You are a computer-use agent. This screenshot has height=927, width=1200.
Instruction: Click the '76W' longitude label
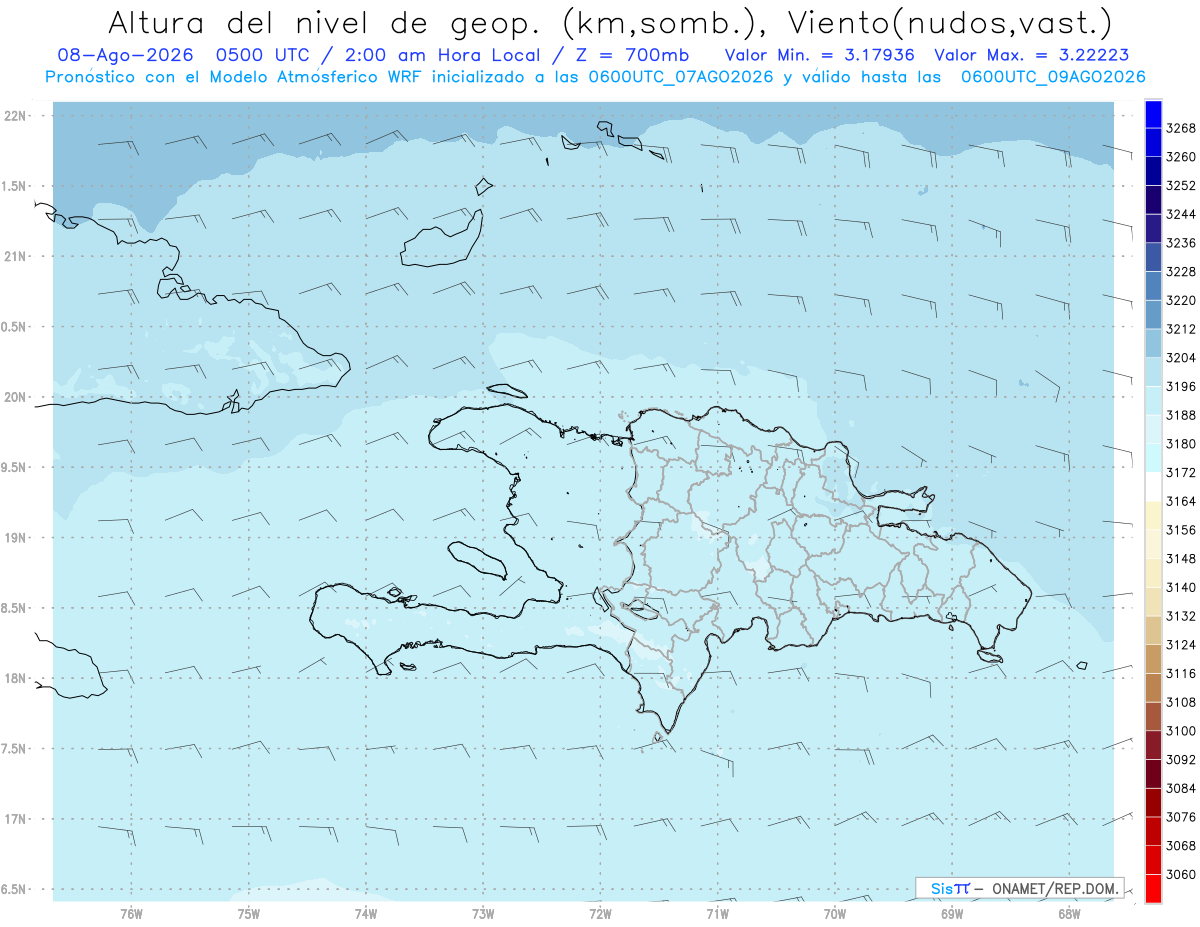[x=131, y=913]
